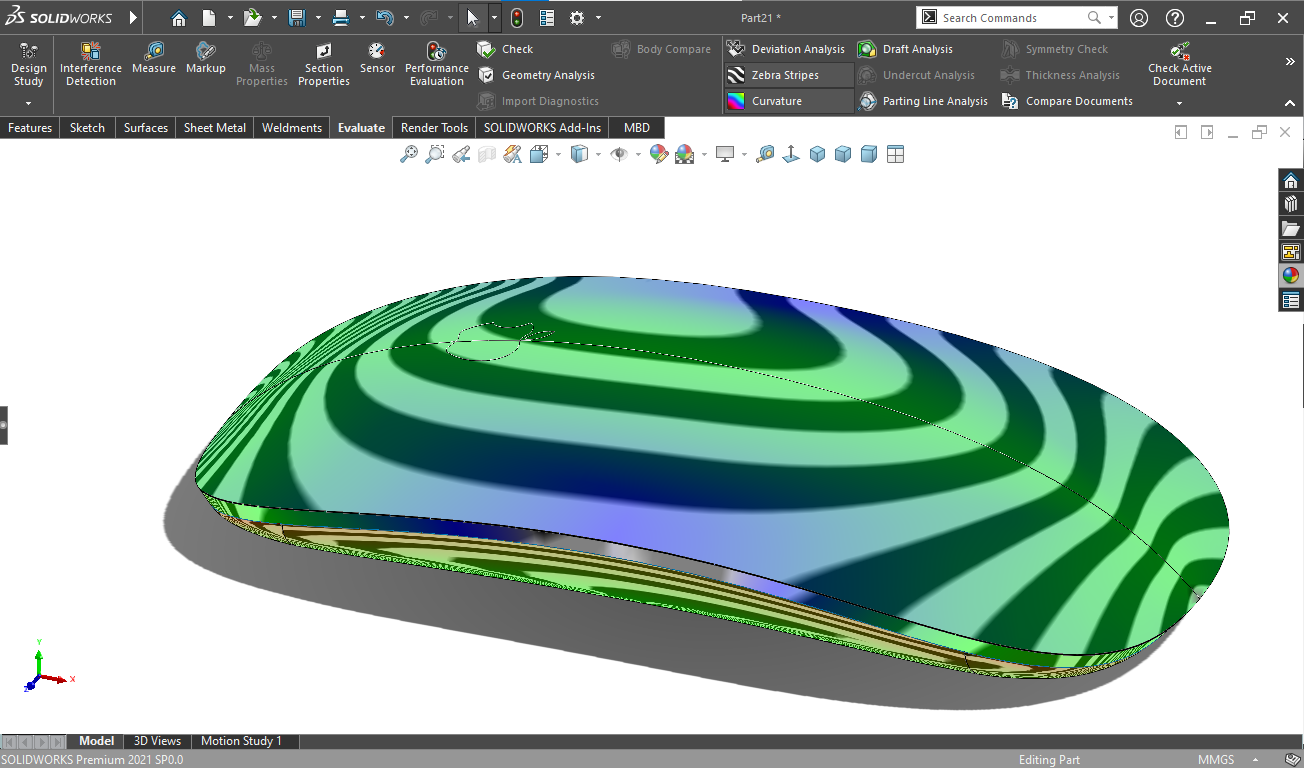
Task: Open the Appearances task pane tab
Action: pyautogui.click(x=1291, y=276)
